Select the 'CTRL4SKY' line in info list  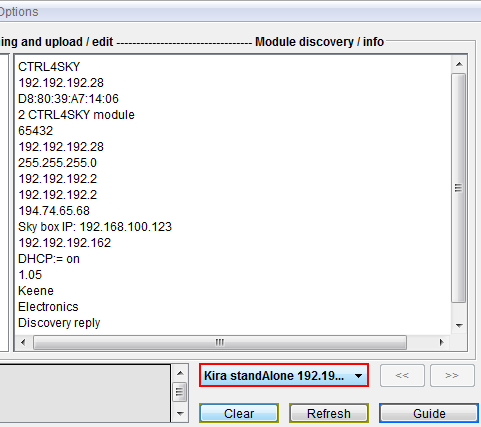tap(49, 67)
